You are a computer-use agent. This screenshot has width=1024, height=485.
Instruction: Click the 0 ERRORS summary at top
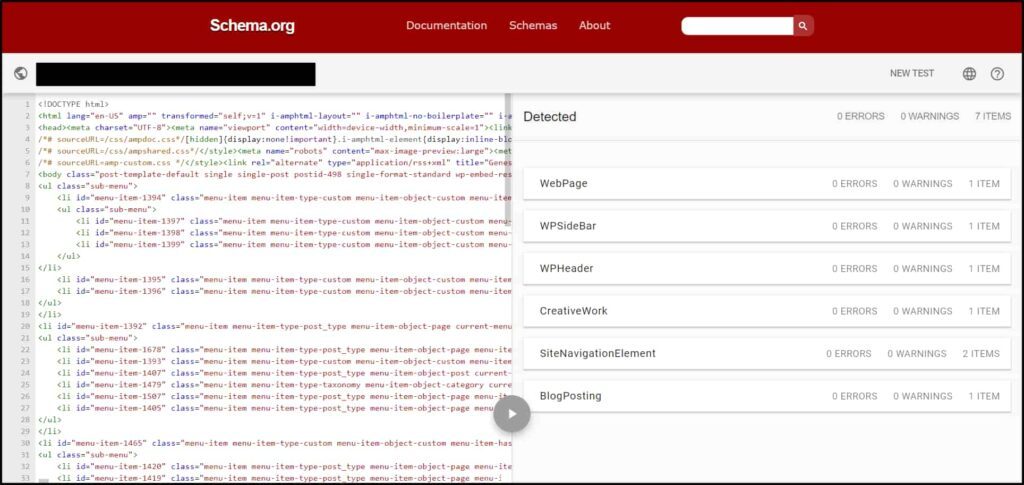(861, 116)
